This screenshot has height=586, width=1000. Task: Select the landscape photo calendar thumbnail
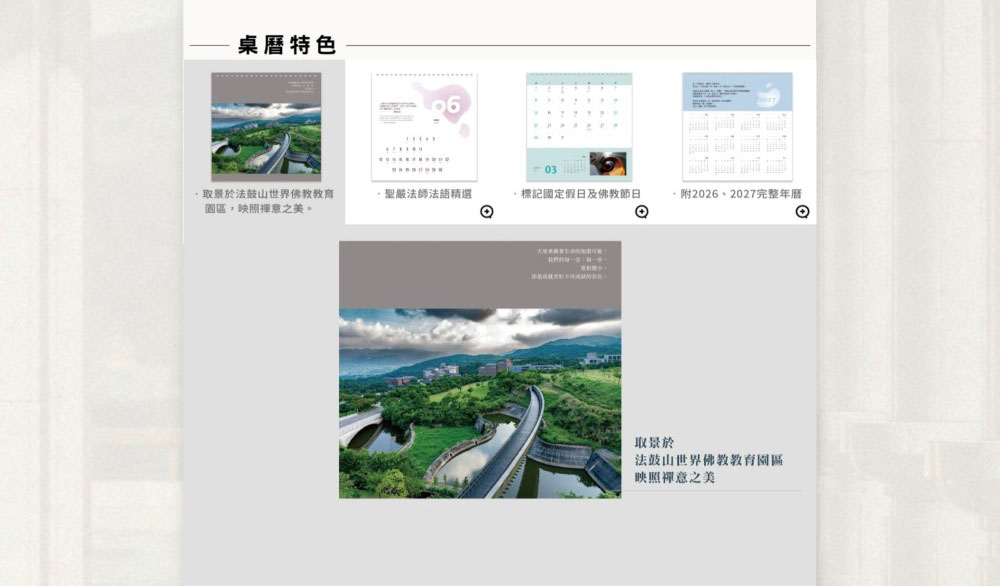tap(266, 137)
